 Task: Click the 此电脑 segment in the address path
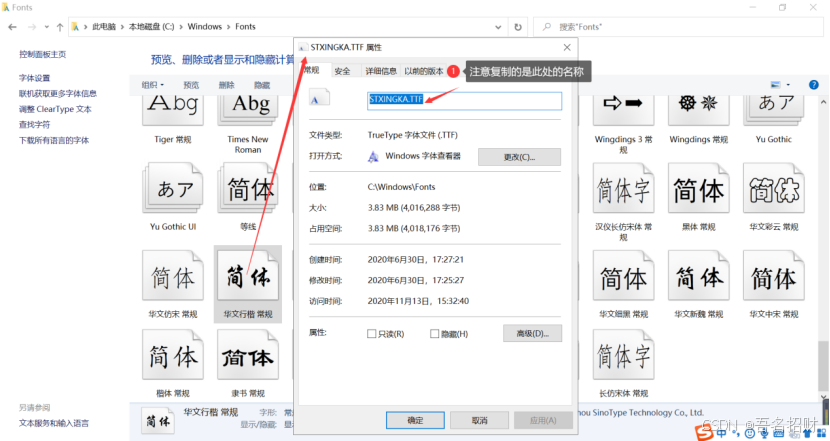[104, 27]
